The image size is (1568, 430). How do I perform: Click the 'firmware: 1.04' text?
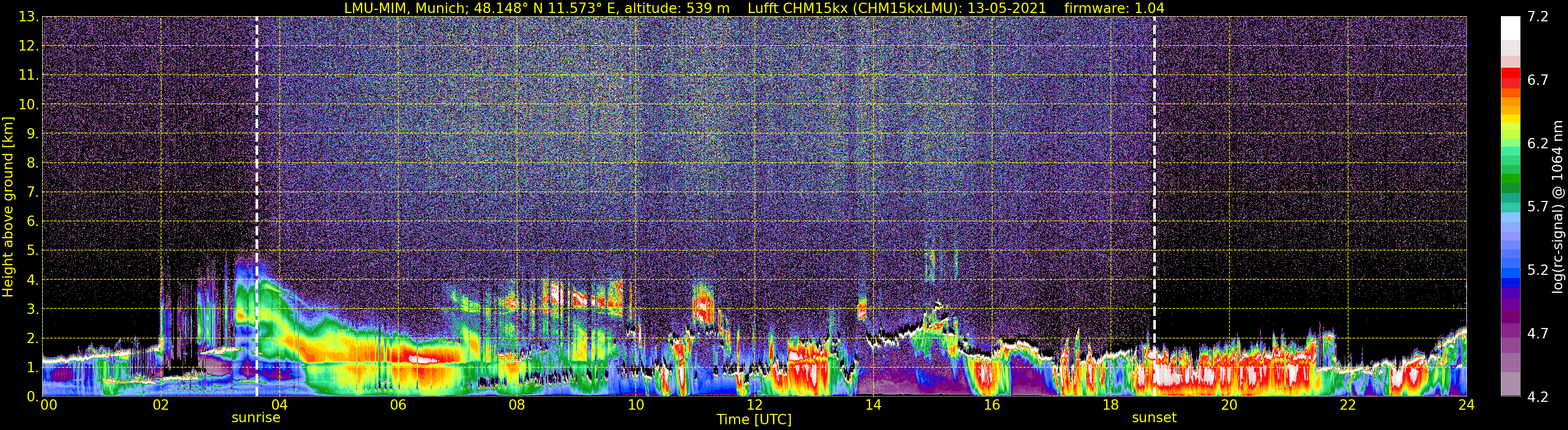[x=1115, y=8]
